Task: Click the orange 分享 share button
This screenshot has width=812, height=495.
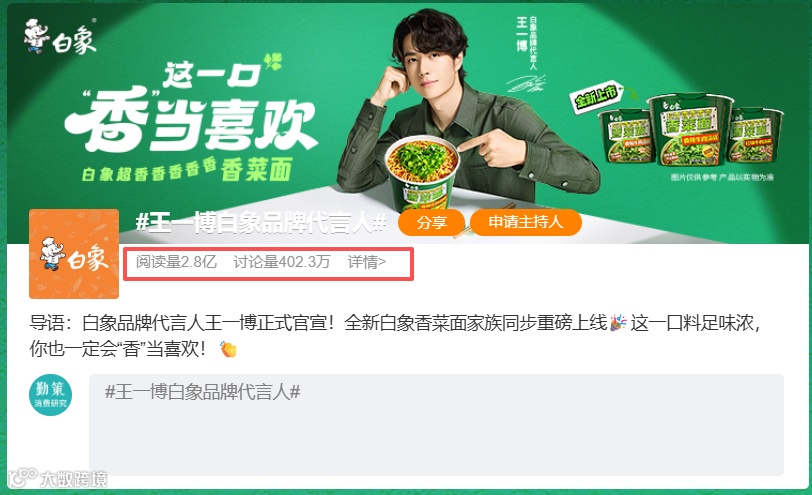Action: pos(431,223)
